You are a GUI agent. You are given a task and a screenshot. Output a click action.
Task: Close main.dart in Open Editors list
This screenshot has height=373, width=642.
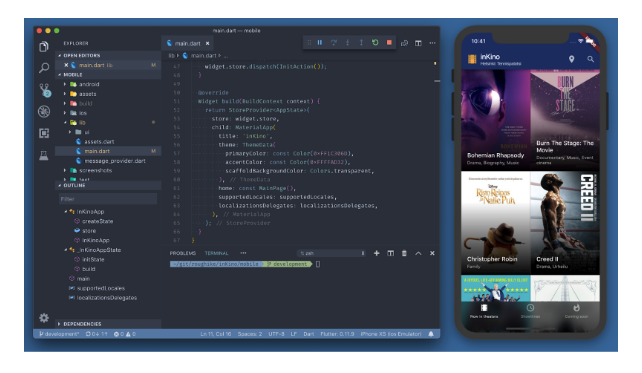point(66,65)
